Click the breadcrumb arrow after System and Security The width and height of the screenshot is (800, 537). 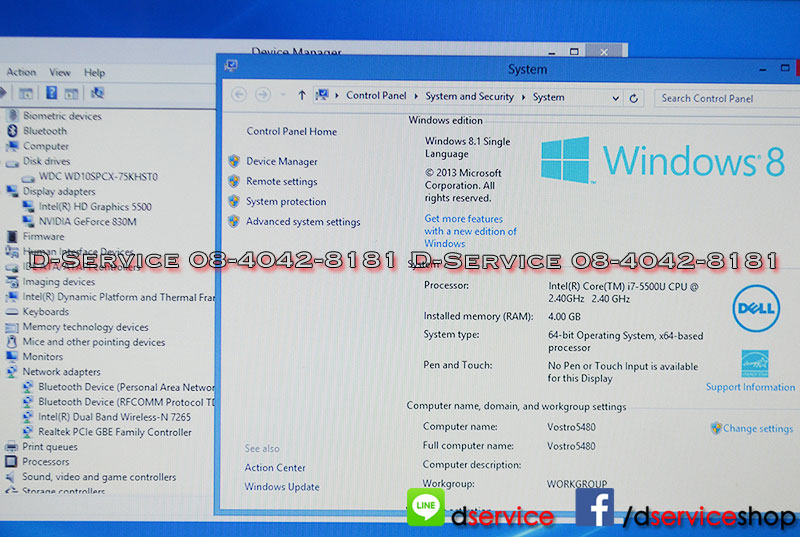pyautogui.click(x=523, y=97)
